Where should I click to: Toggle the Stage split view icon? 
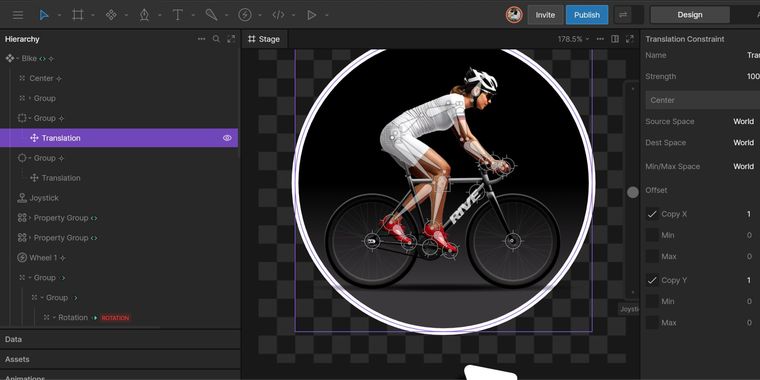(615, 39)
